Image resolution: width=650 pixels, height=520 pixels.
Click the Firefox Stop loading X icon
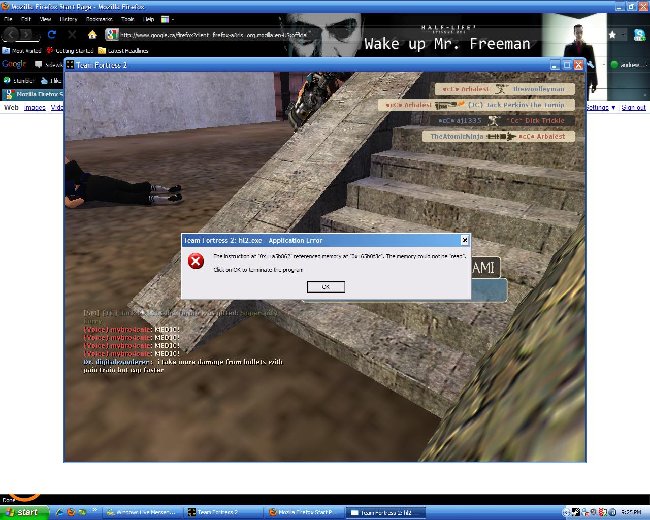[x=72, y=34]
